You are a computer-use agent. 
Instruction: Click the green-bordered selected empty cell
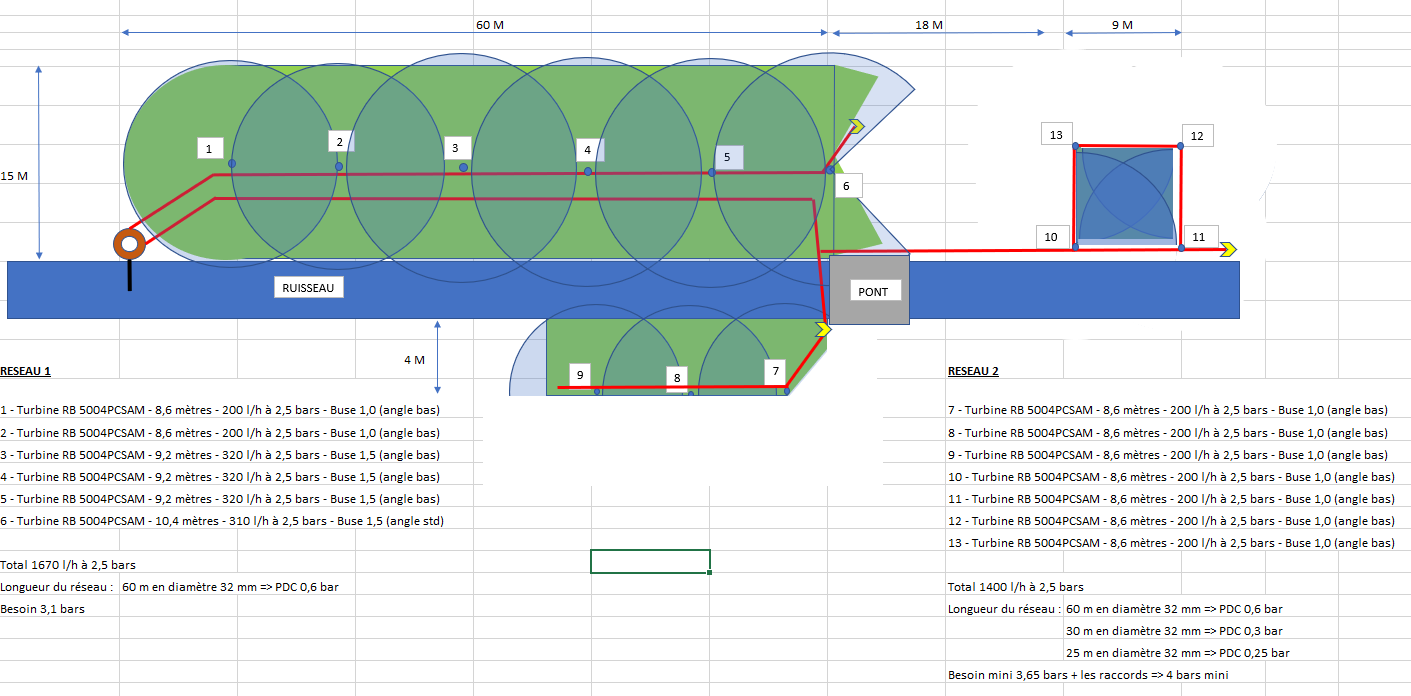(x=650, y=561)
